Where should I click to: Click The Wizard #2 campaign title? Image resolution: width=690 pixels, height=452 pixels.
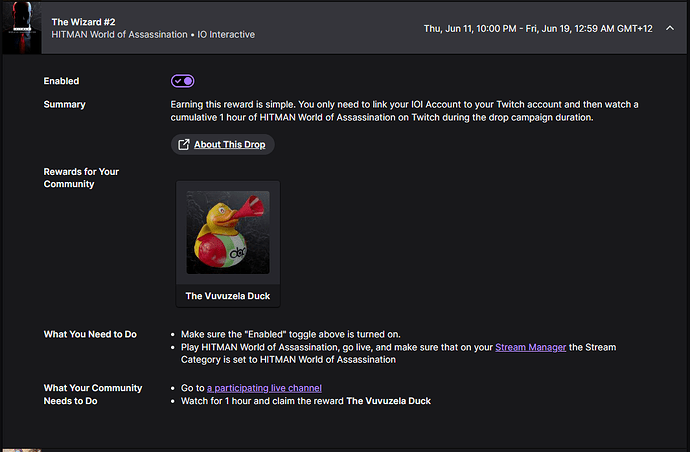(x=83, y=22)
